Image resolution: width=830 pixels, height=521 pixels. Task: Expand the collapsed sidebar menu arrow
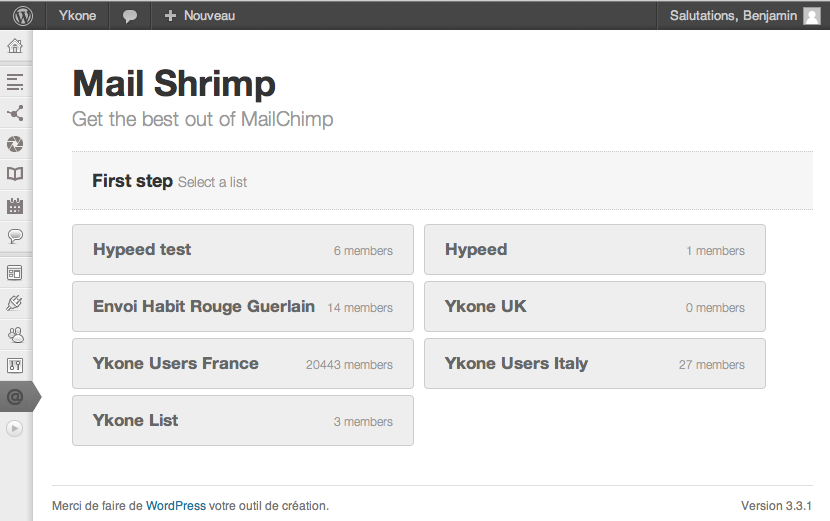pyautogui.click(x=15, y=428)
